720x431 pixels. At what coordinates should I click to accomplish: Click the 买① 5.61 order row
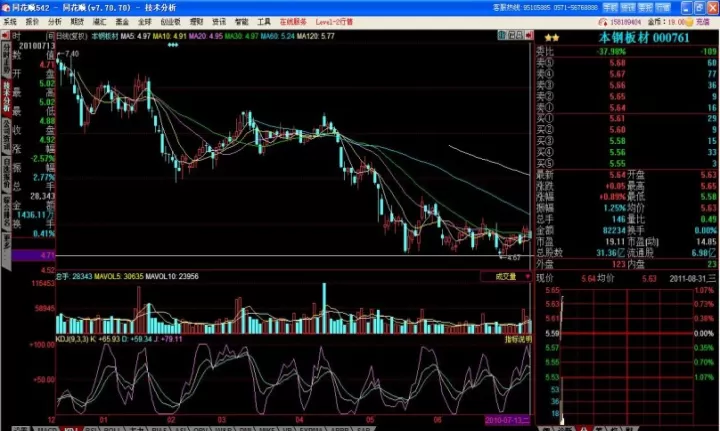pos(626,119)
